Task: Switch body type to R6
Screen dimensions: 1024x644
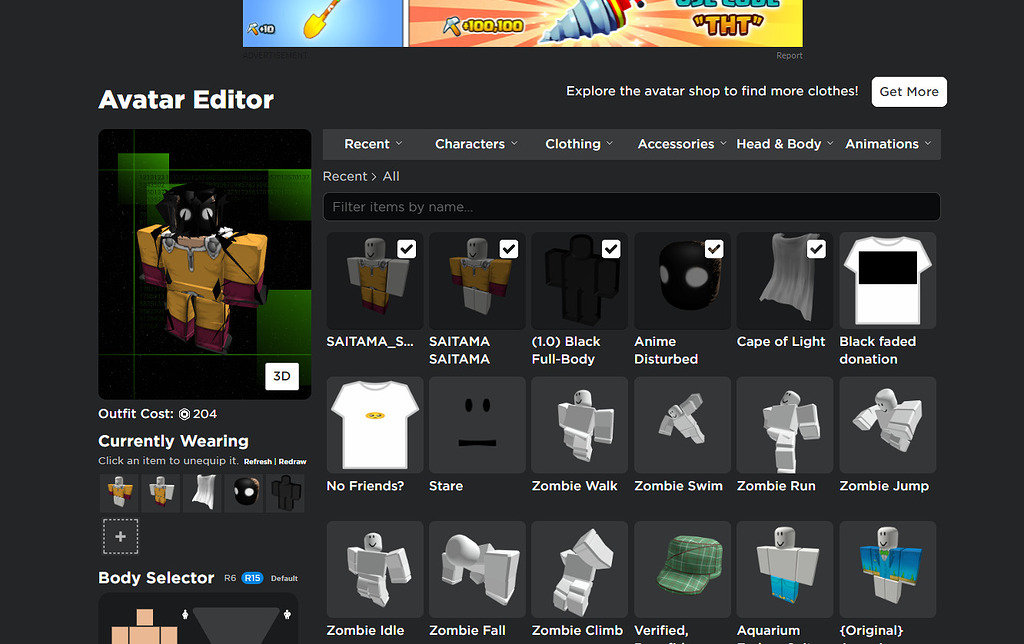Action: pyautogui.click(x=230, y=578)
